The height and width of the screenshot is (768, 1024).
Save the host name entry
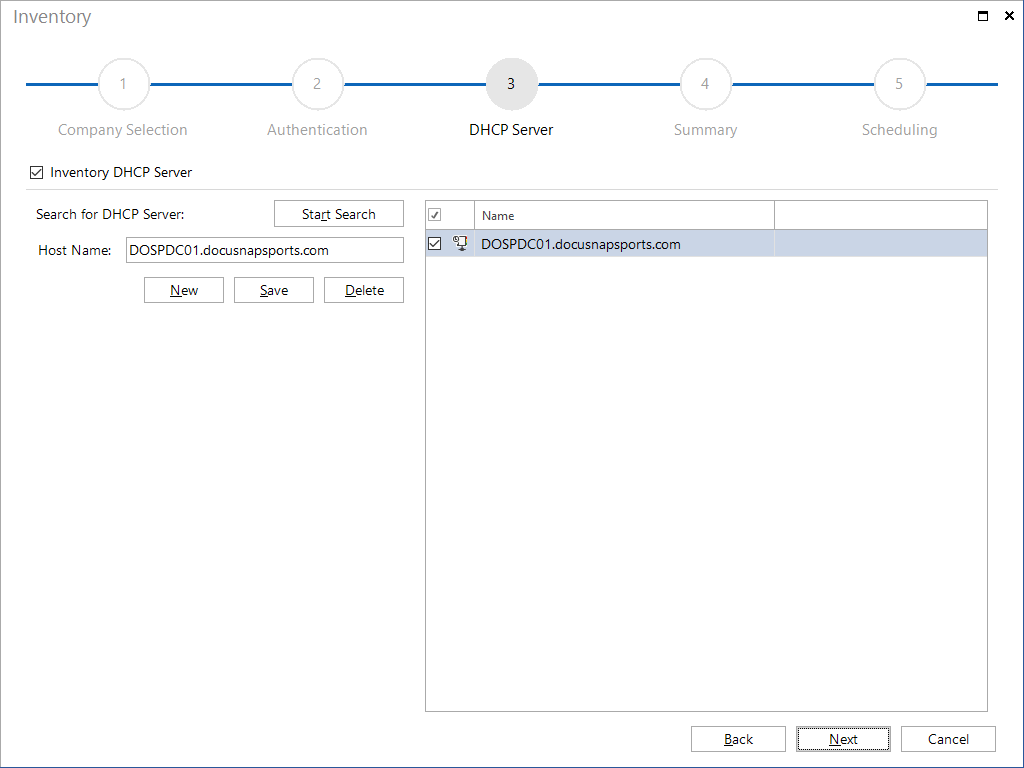coord(274,290)
